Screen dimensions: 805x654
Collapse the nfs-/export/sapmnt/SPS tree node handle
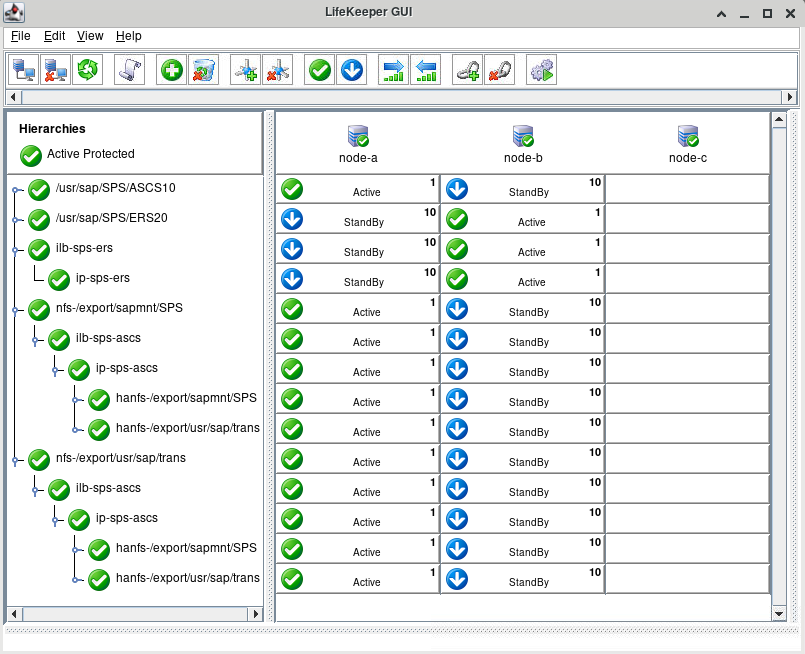(x=15, y=309)
